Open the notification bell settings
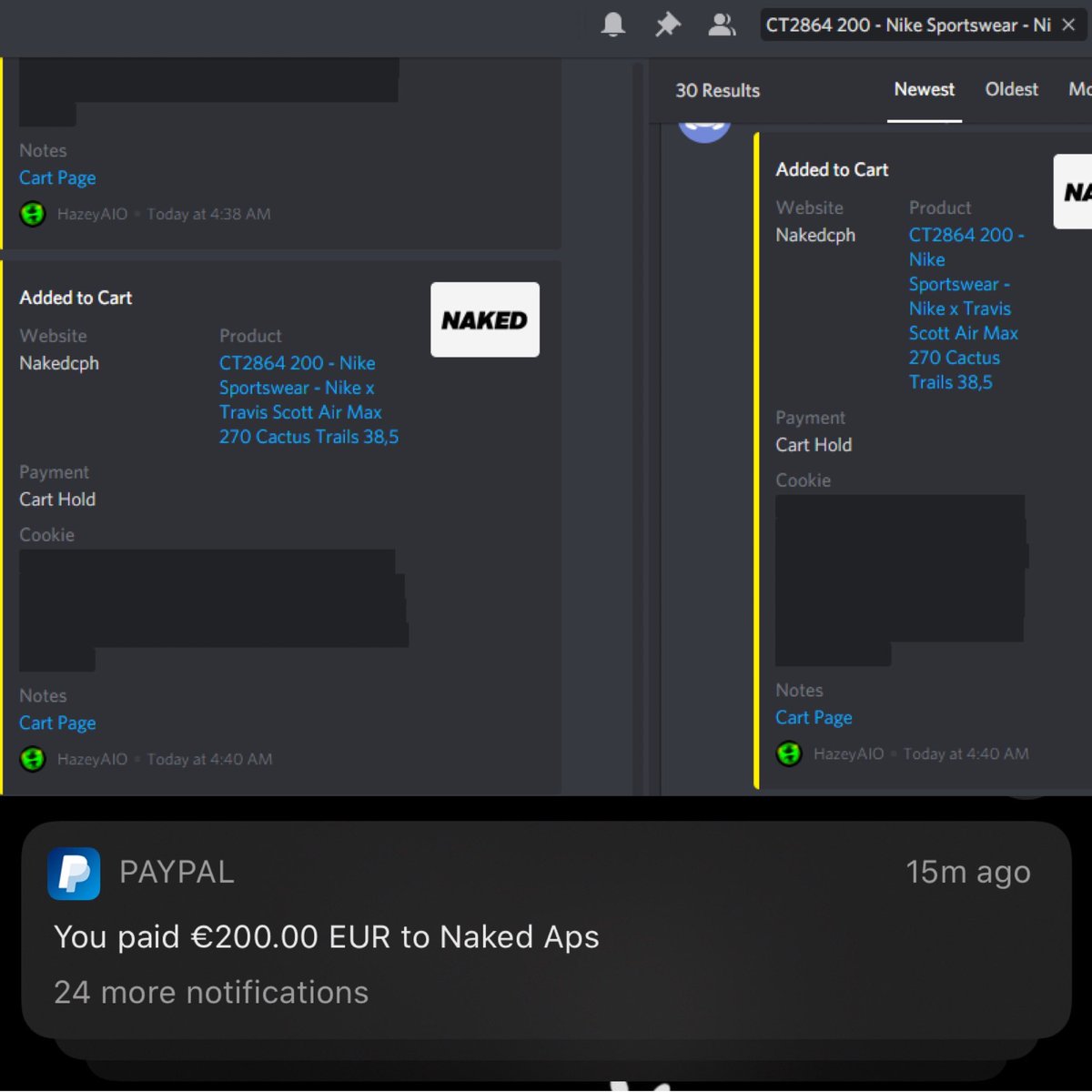 (x=613, y=25)
